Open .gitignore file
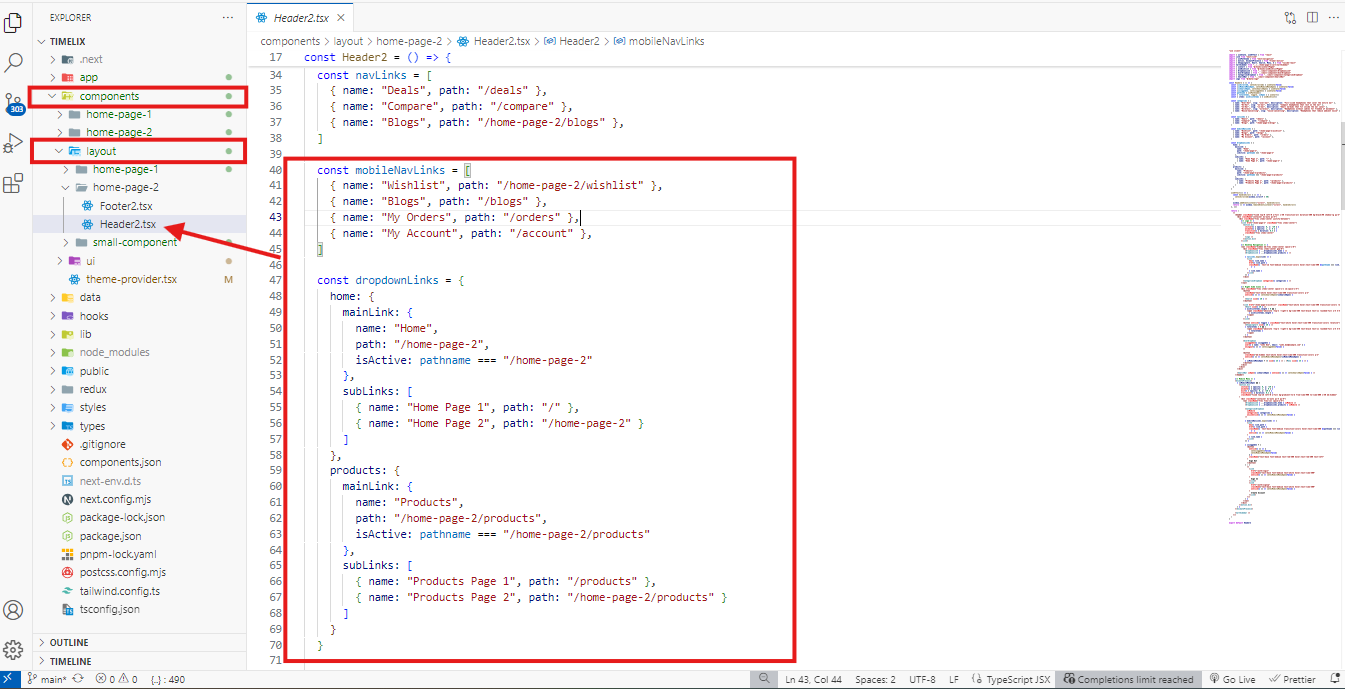The height and width of the screenshot is (689, 1345). 139,444
